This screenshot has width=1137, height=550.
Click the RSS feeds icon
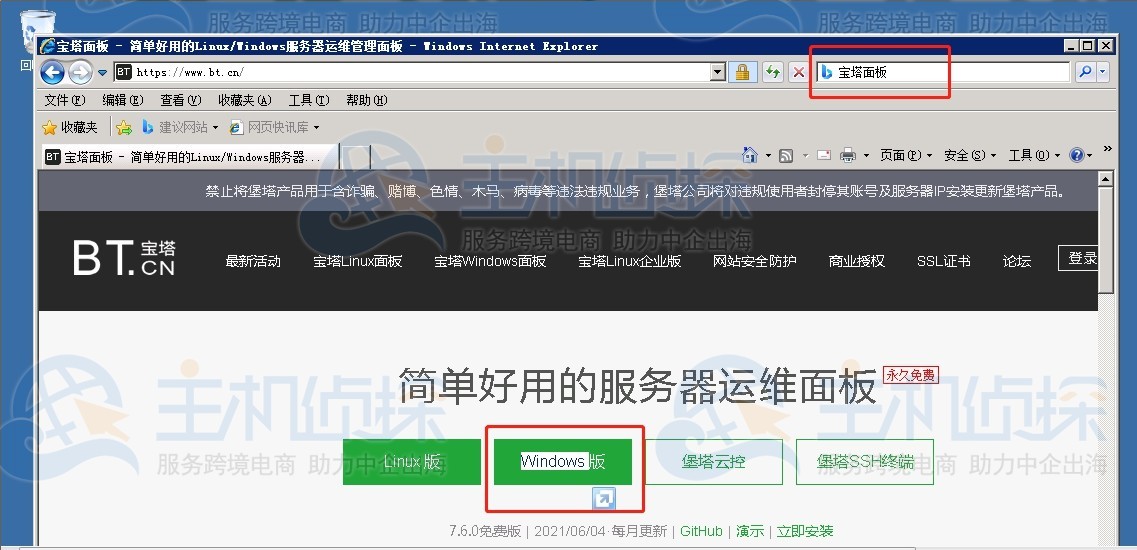click(785, 155)
